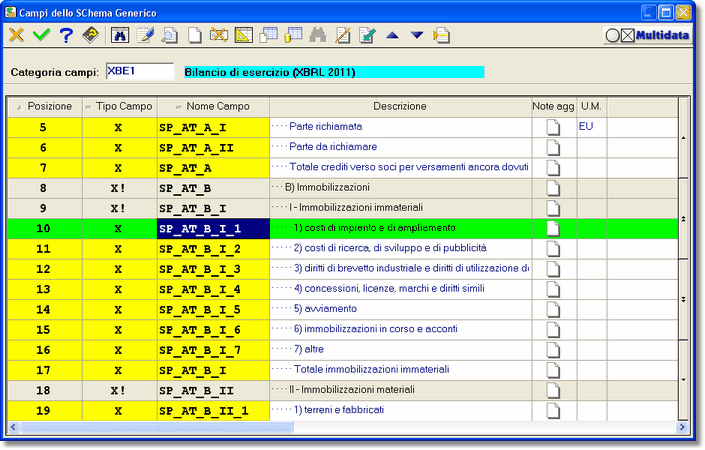Open the note icon for Parte richiamata
The height and width of the screenshot is (450, 705).
click(553, 127)
